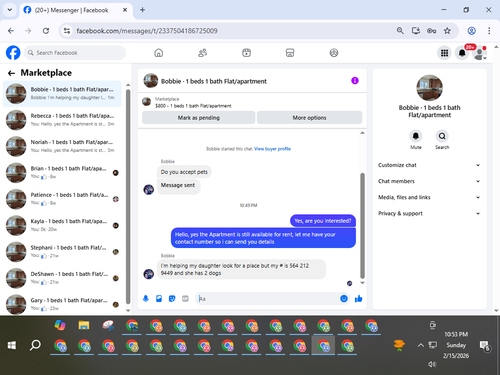The image size is (500, 375).
Task: Open Rebecca conversation in list
Action: 62,120
